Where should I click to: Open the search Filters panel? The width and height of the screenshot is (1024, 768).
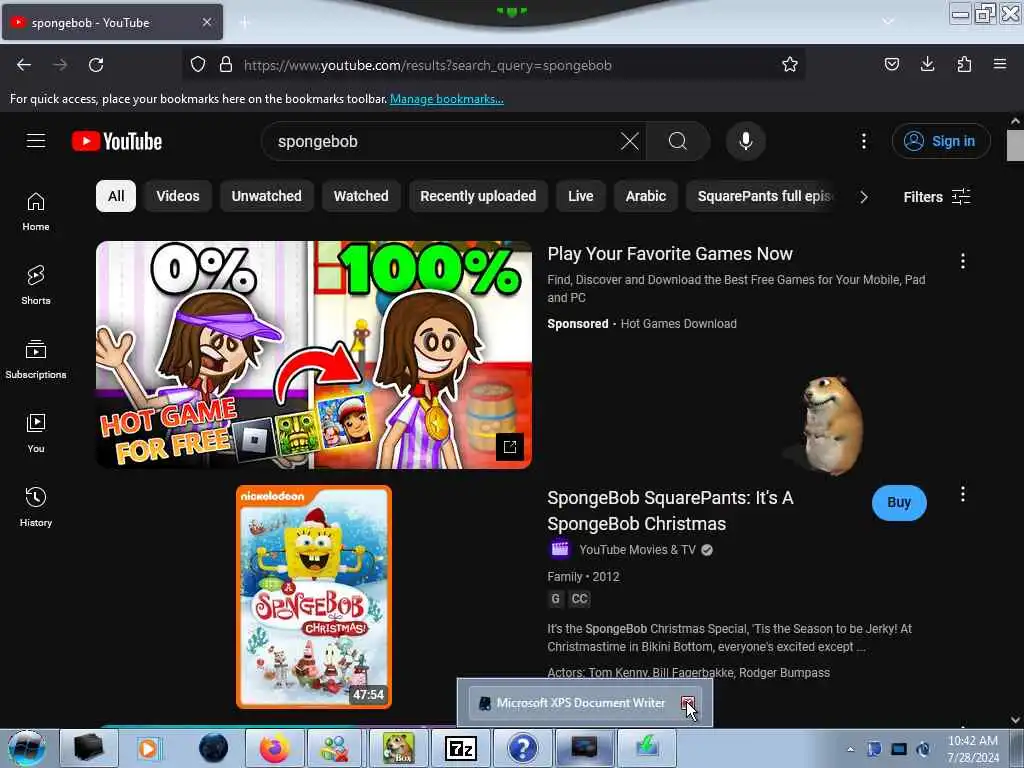click(936, 197)
